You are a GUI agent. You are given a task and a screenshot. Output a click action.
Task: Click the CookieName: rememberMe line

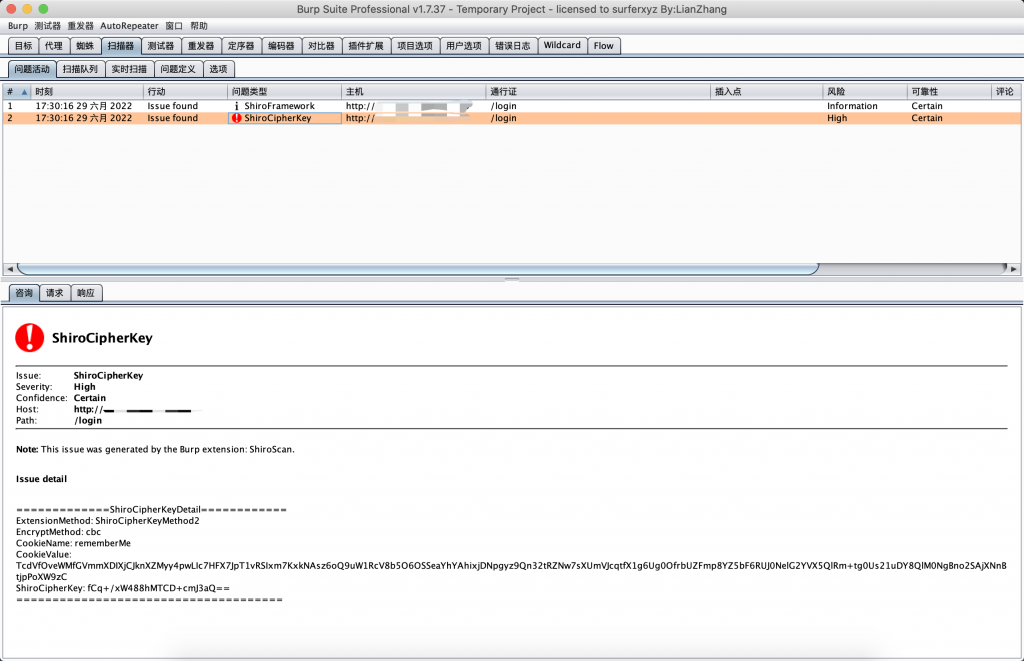(x=73, y=543)
